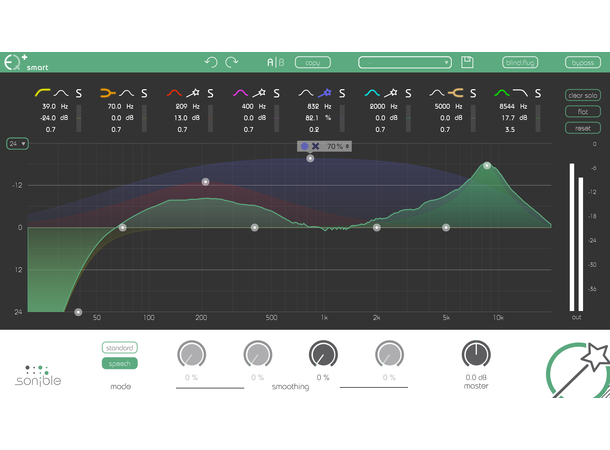This screenshot has width=610, height=450.
Task: Select bell shape icon in 70.0 Hz band
Action: click(126, 93)
